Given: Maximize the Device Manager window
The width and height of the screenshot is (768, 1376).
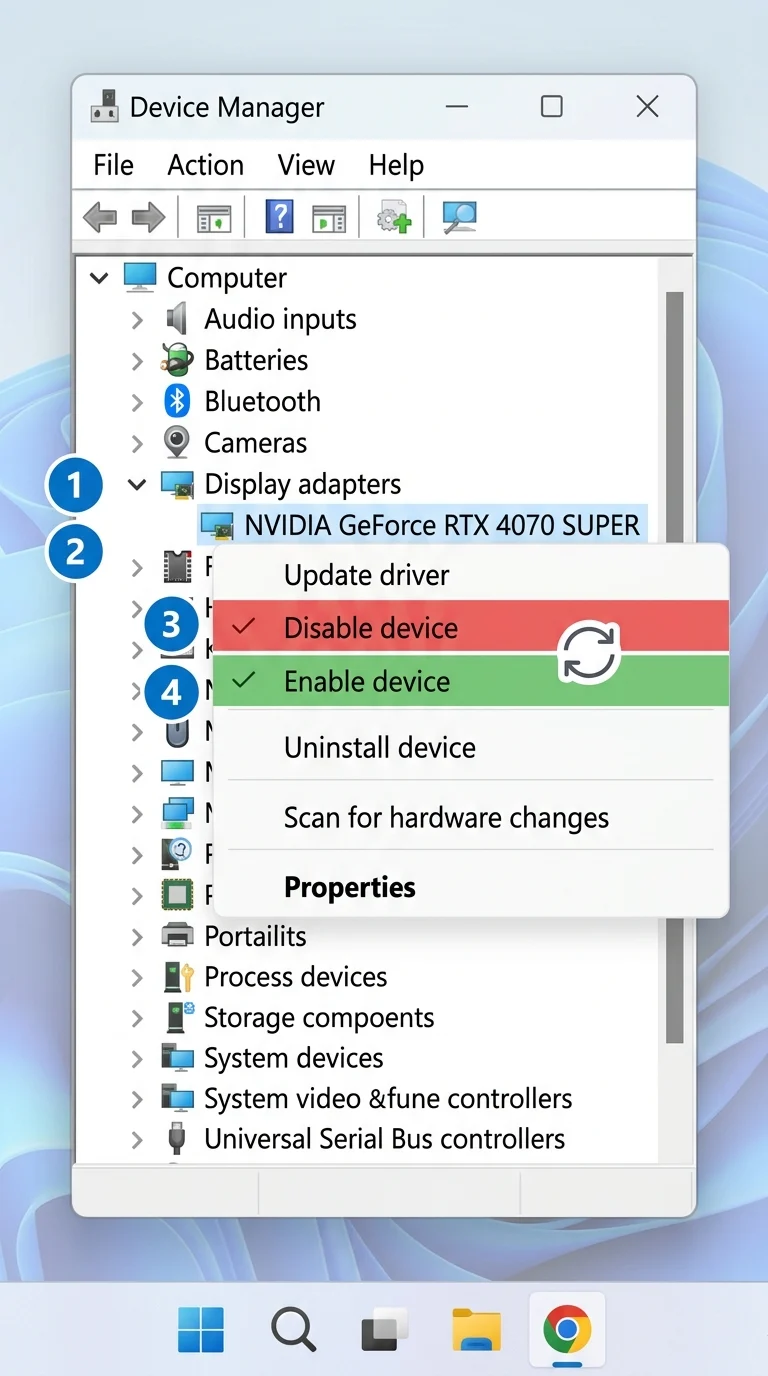Looking at the screenshot, I should coord(552,106).
